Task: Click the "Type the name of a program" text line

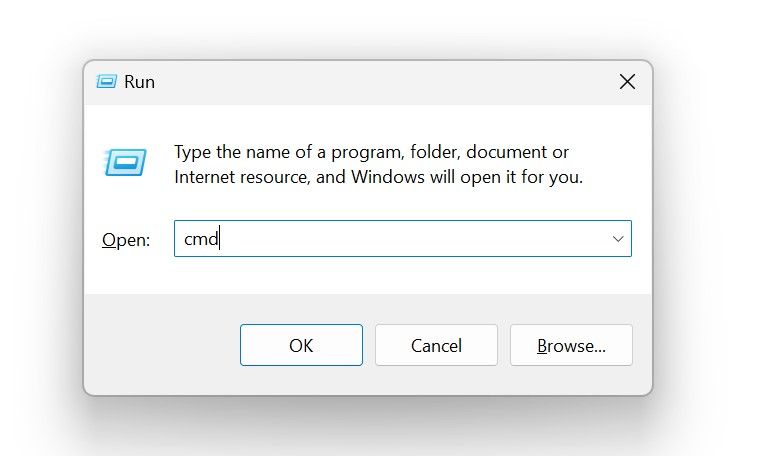Action: pos(371,152)
